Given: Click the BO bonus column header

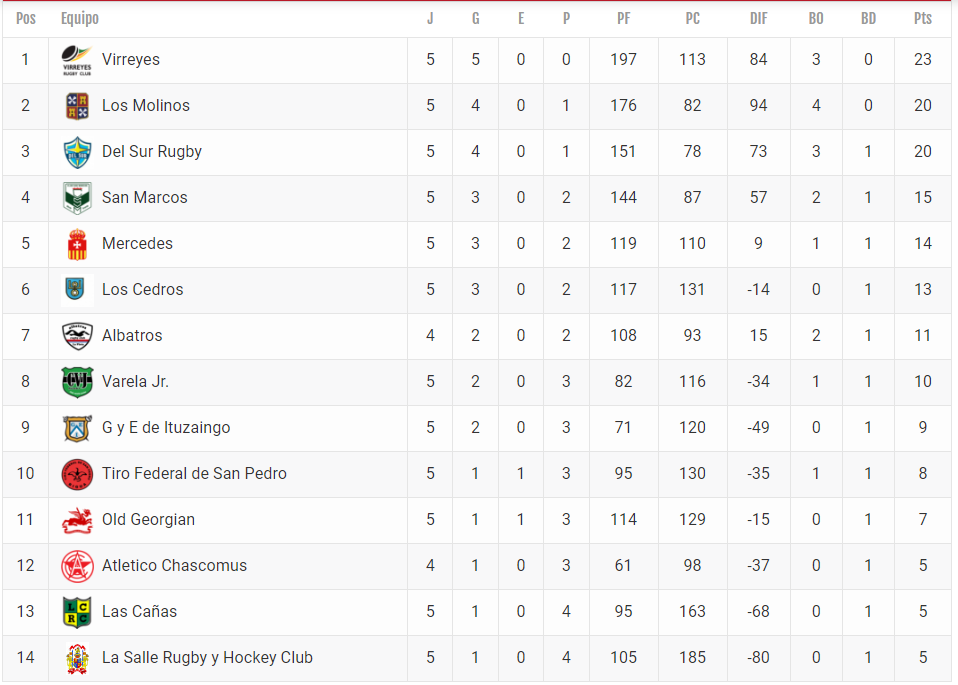Looking at the screenshot, I should (x=816, y=19).
